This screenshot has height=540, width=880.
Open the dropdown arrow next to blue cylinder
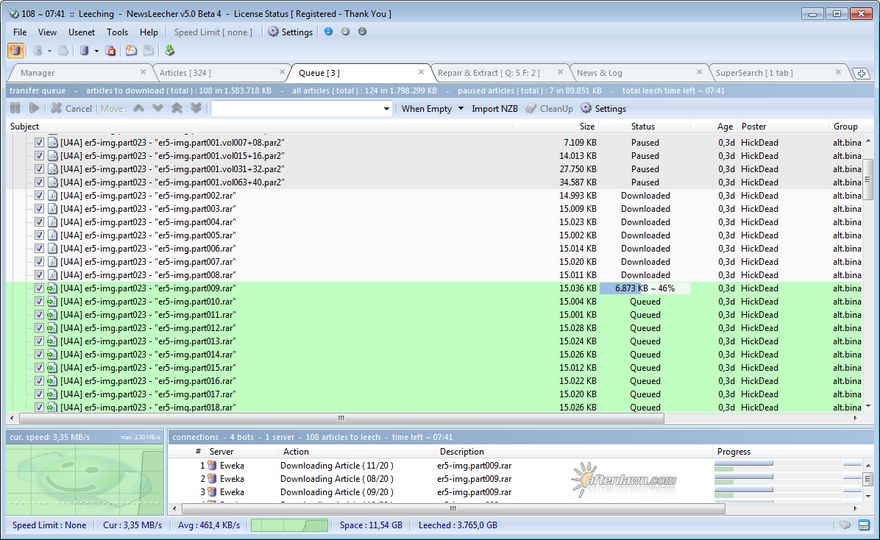97,51
